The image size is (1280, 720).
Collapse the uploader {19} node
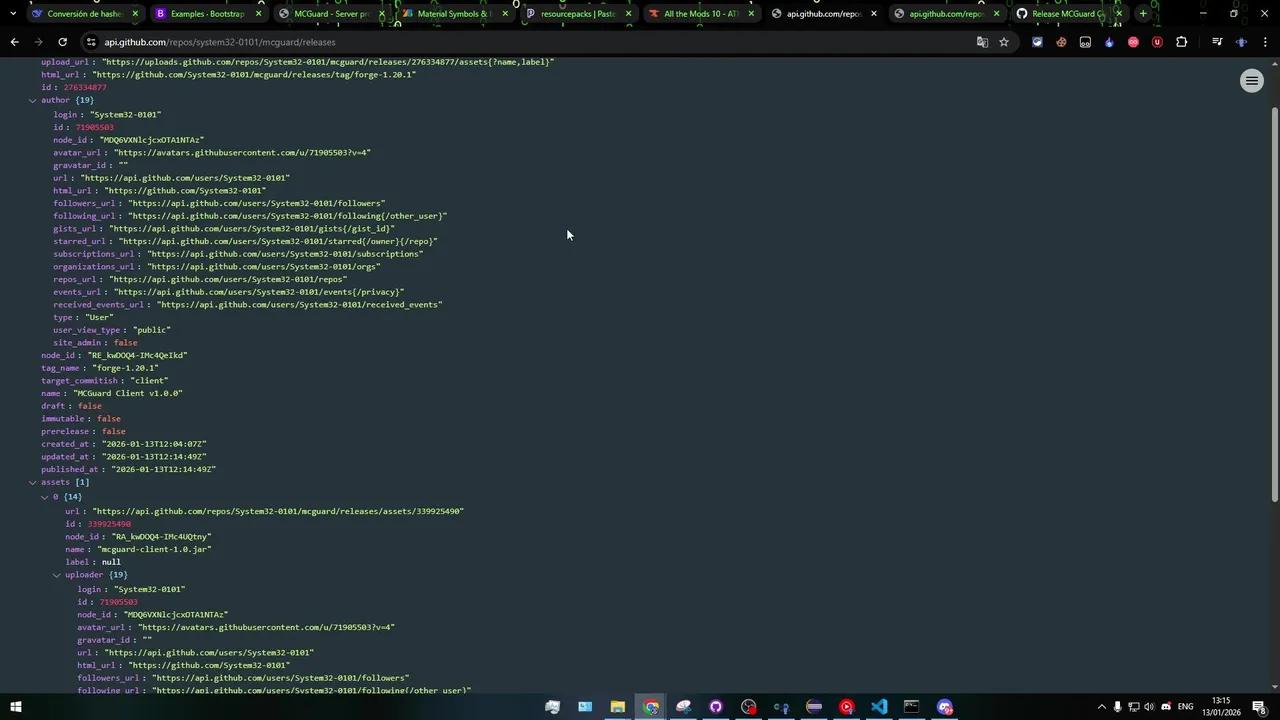(x=57, y=575)
